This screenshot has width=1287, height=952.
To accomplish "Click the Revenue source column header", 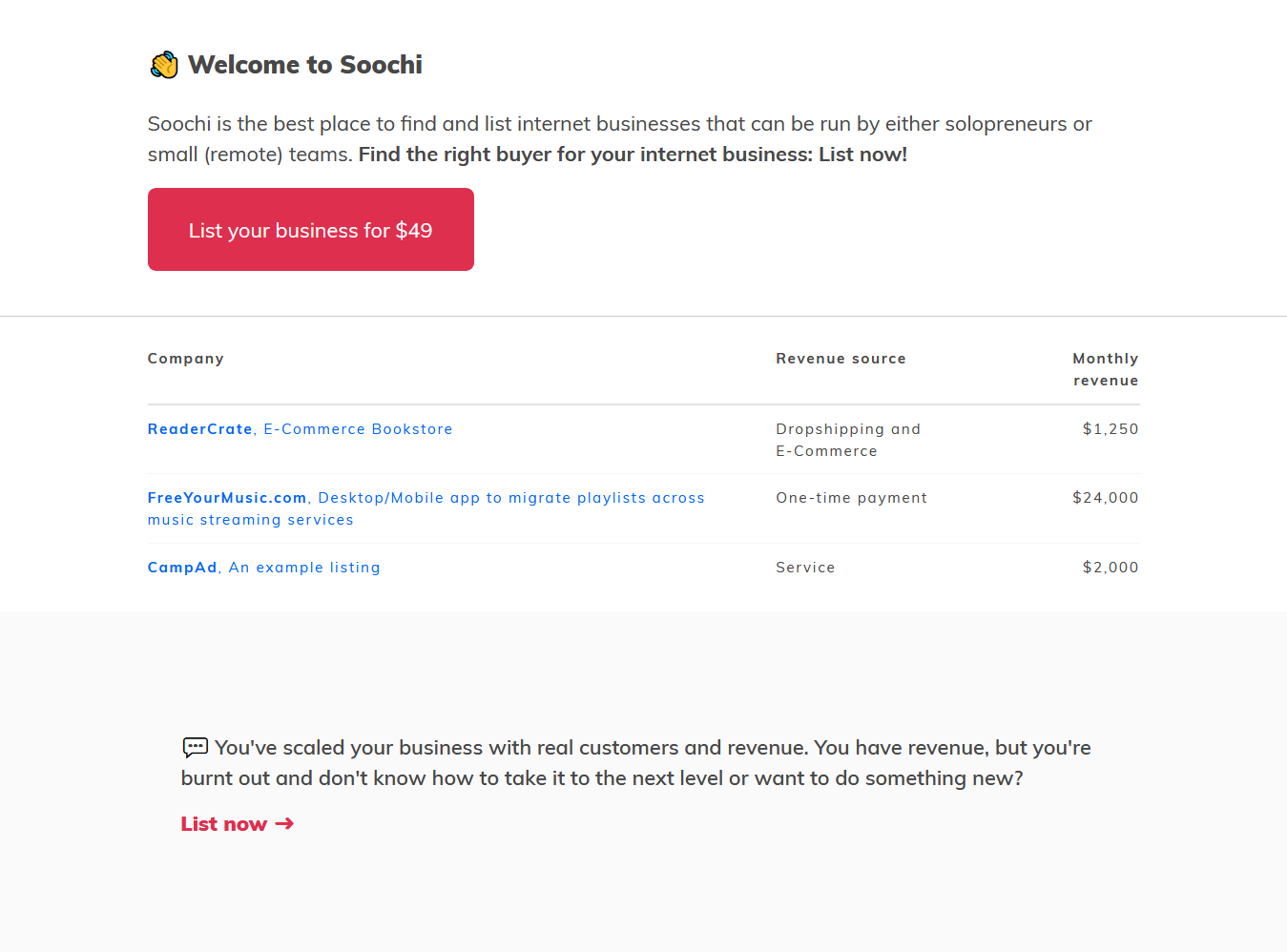I will (841, 359).
